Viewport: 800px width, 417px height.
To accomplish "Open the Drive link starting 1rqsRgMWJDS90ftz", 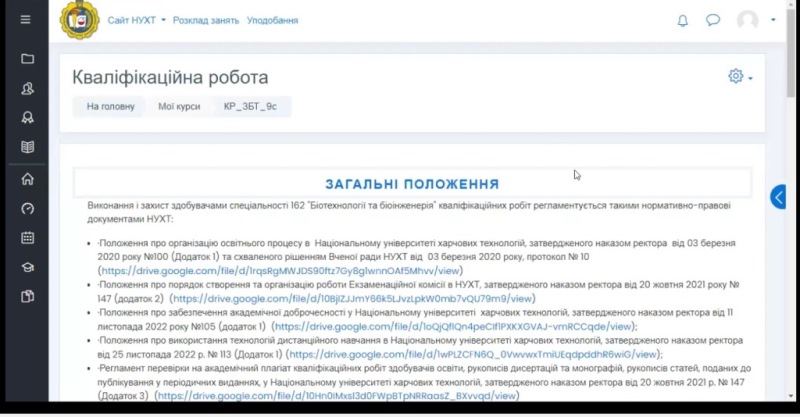I will [x=280, y=271].
